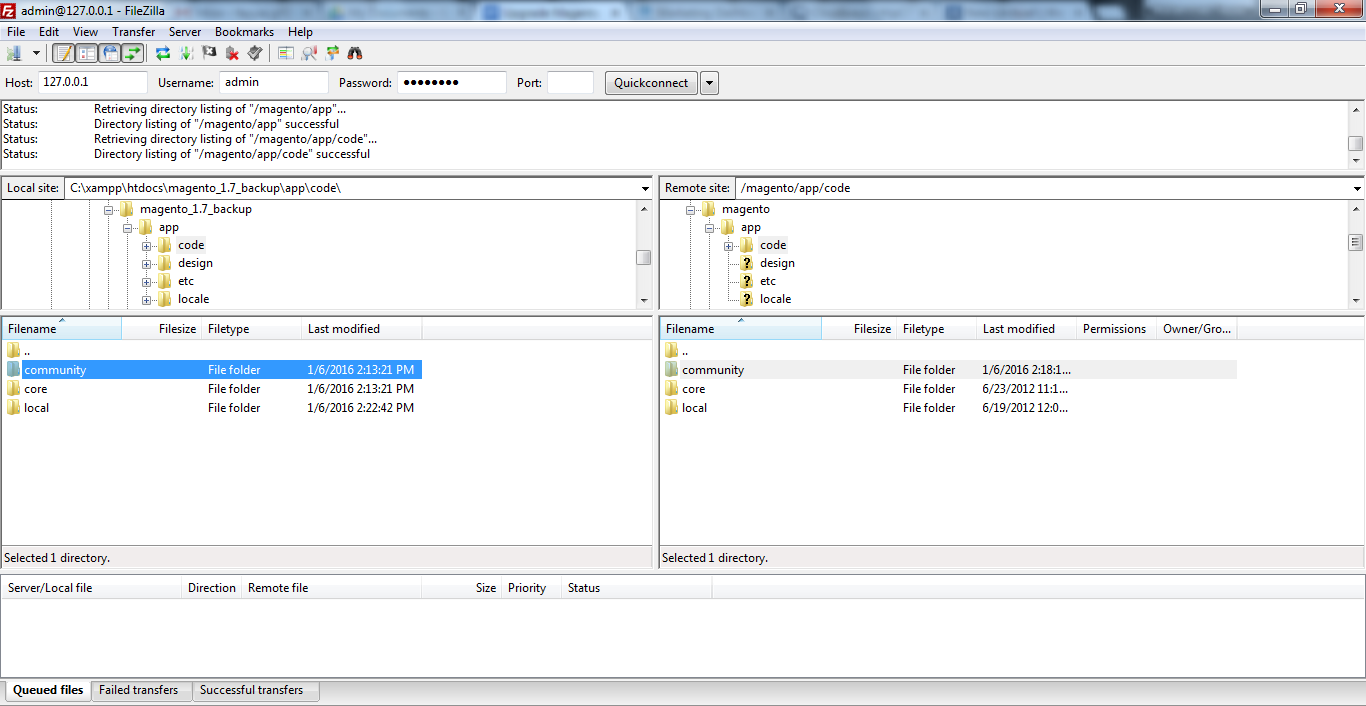Cancel the current operation flag icon
The image size is (1366, 706).
209,53
